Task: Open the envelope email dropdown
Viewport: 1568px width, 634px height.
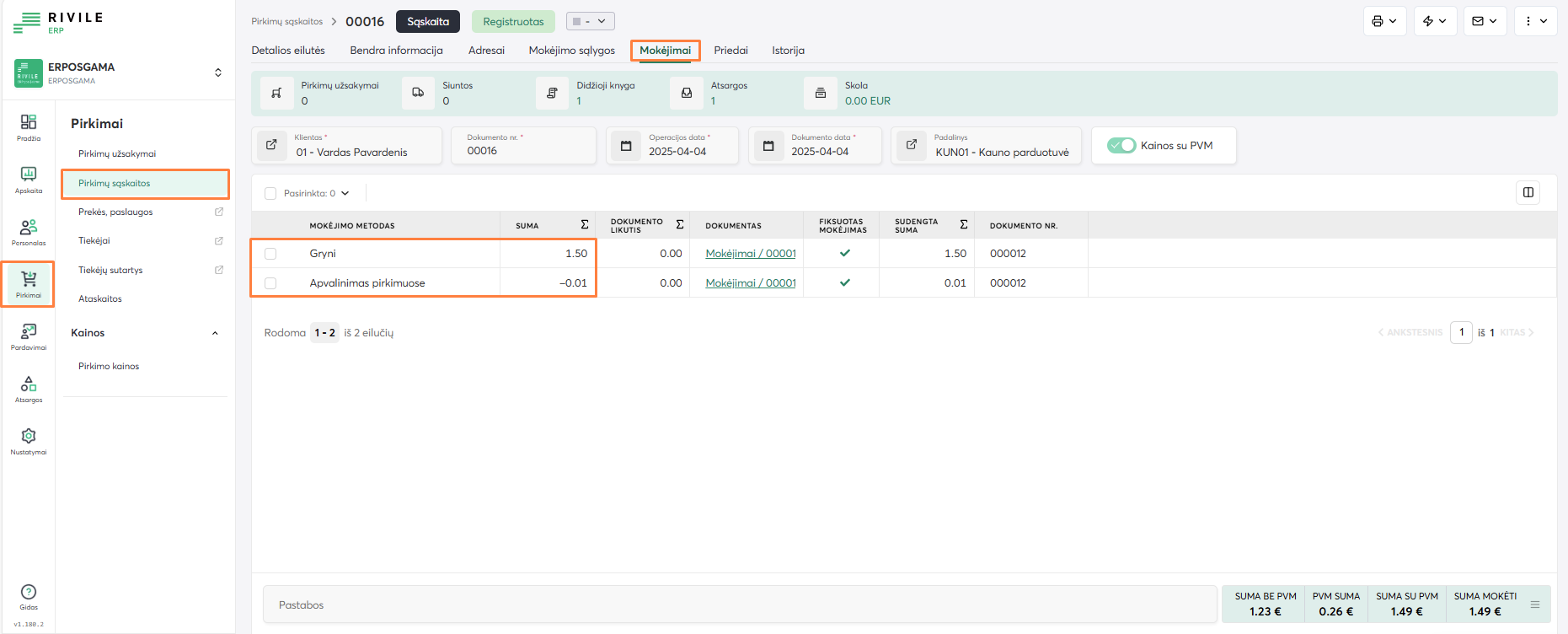Action: pyautogui.click(x=1485, y=21)
